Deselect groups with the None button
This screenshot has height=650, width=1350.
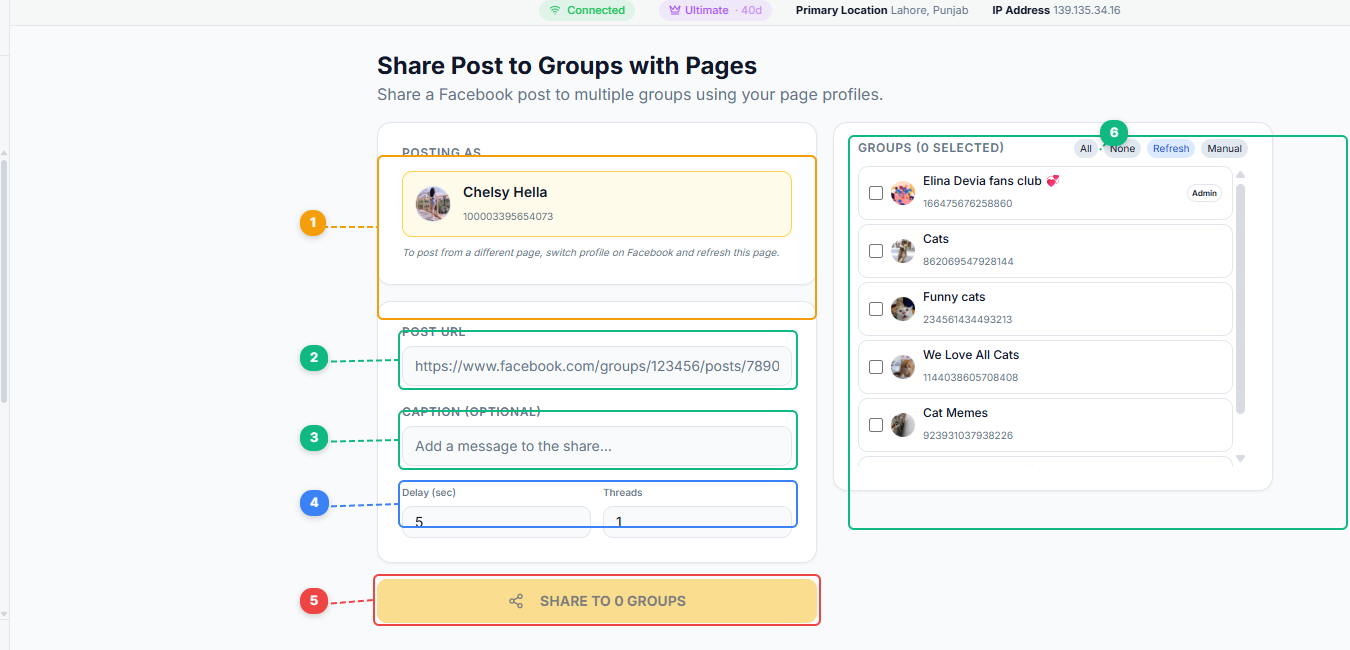[1123, 149]
